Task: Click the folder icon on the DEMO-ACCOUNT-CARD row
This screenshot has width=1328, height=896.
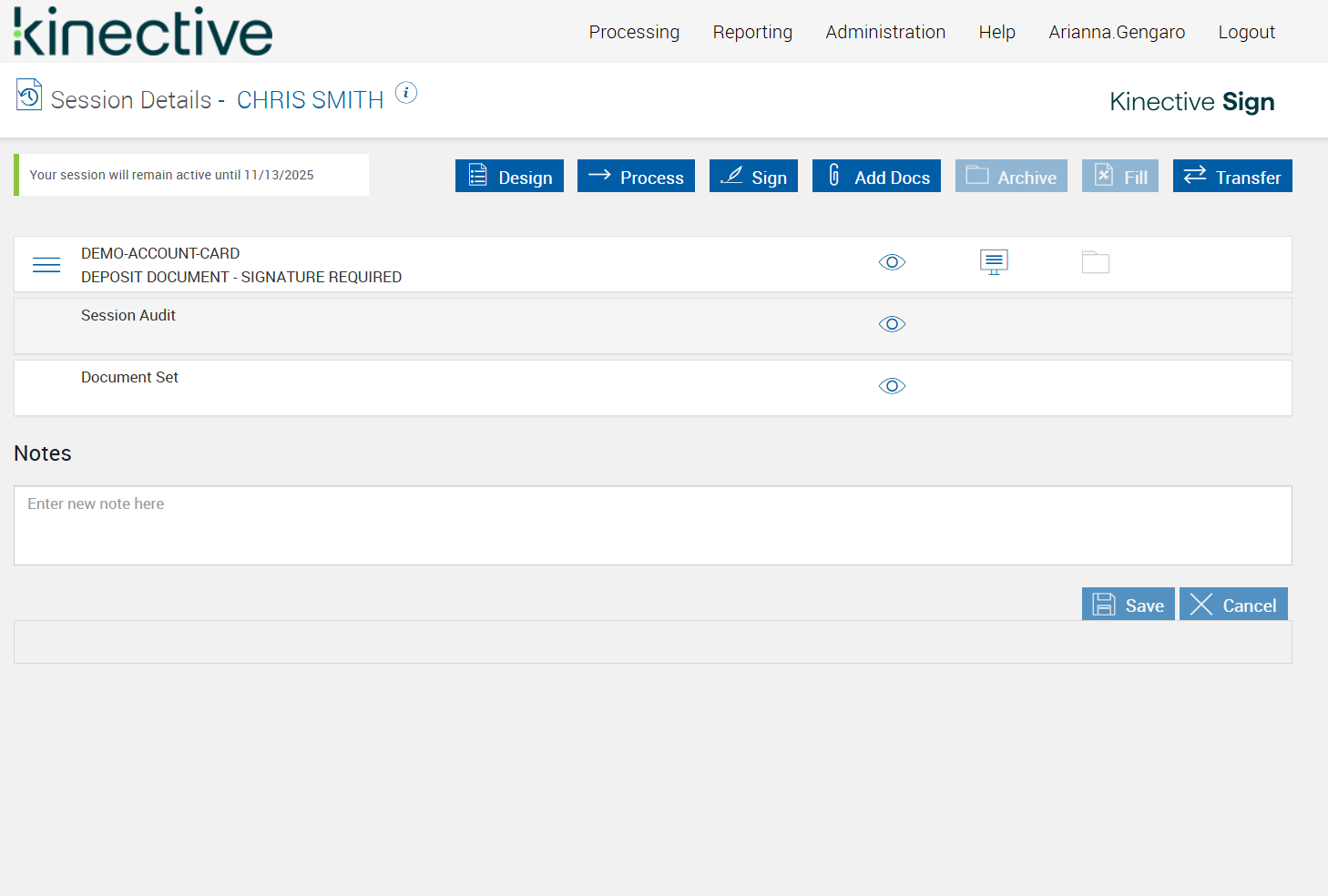Action: point(1096,261)
